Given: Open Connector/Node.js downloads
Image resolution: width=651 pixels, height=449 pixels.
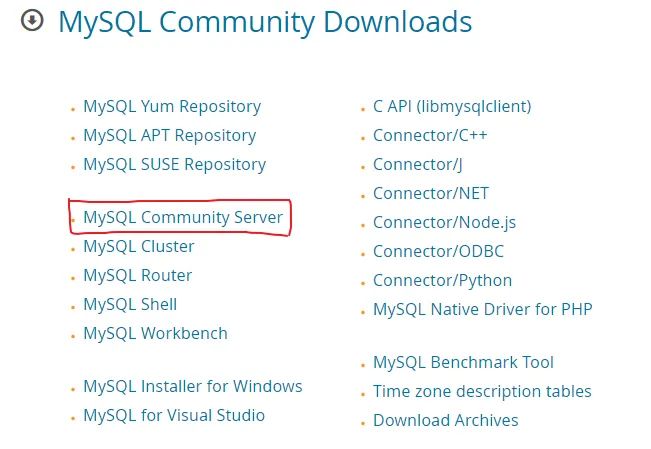Looking at the screenshot, I should pyautogui.click(x=445, y=223).
